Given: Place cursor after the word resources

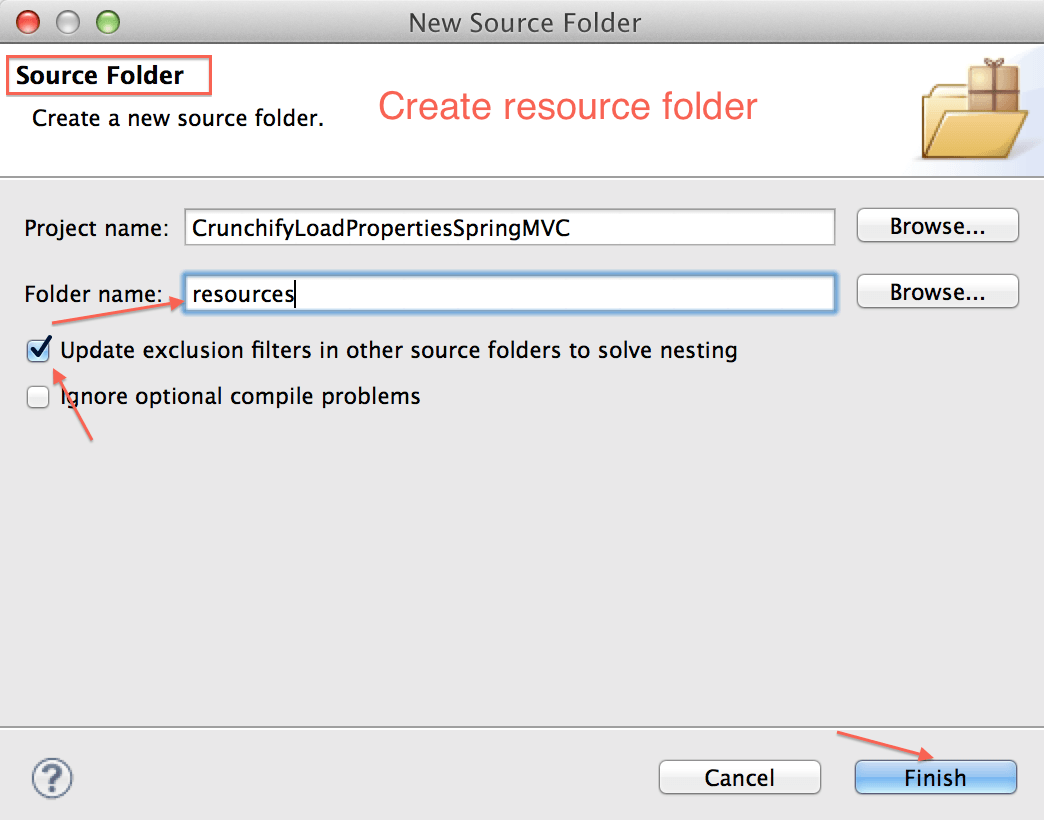Looking at the screenshot, I should (x=295, y=292).
